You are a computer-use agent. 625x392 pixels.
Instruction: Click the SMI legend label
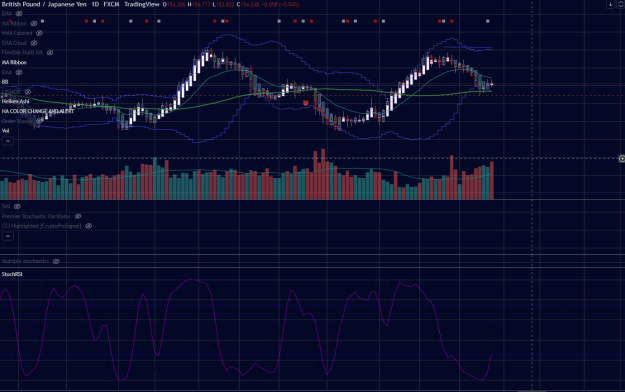6,206
